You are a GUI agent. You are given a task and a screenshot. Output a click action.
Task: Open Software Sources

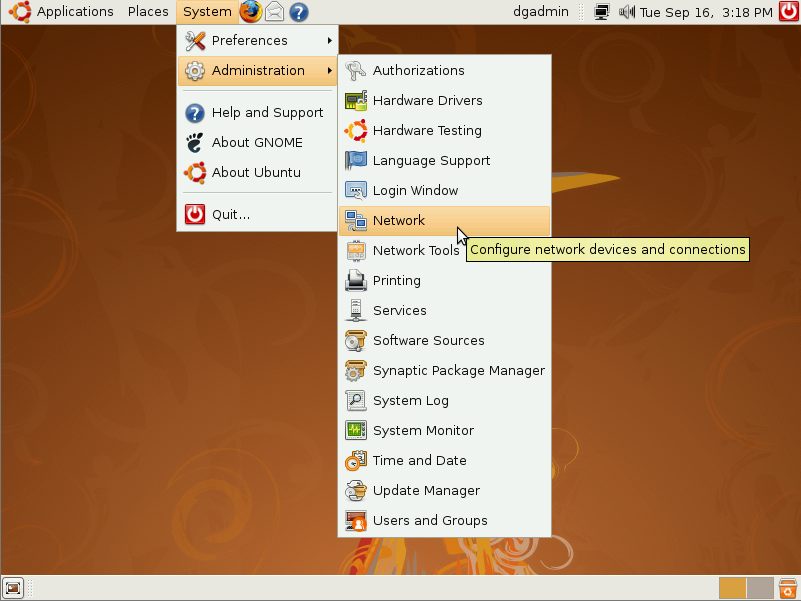pos(444,341)
